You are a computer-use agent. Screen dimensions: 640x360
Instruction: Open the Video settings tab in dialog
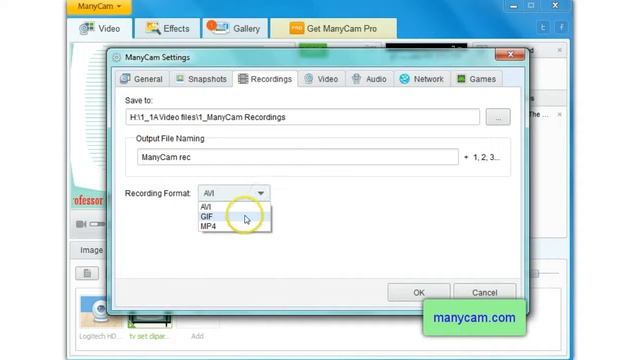pos(321,79)
